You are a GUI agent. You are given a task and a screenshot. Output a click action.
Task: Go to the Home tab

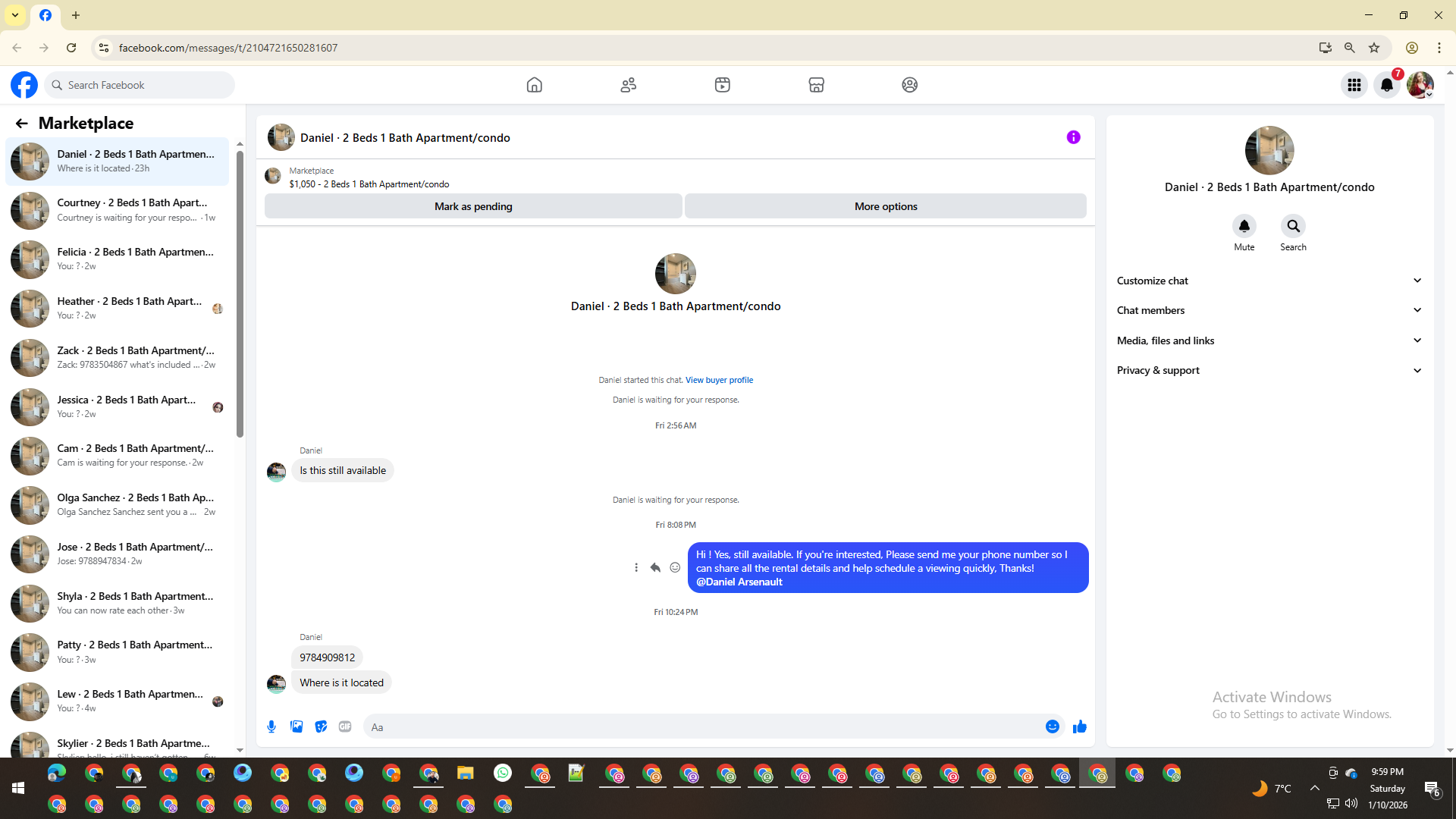click(535, 85)
